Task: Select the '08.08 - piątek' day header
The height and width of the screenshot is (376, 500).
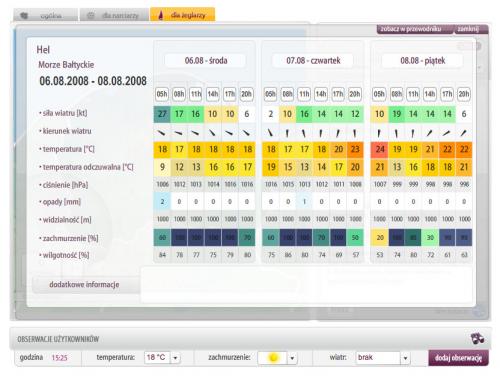Action: coord(422,61)
